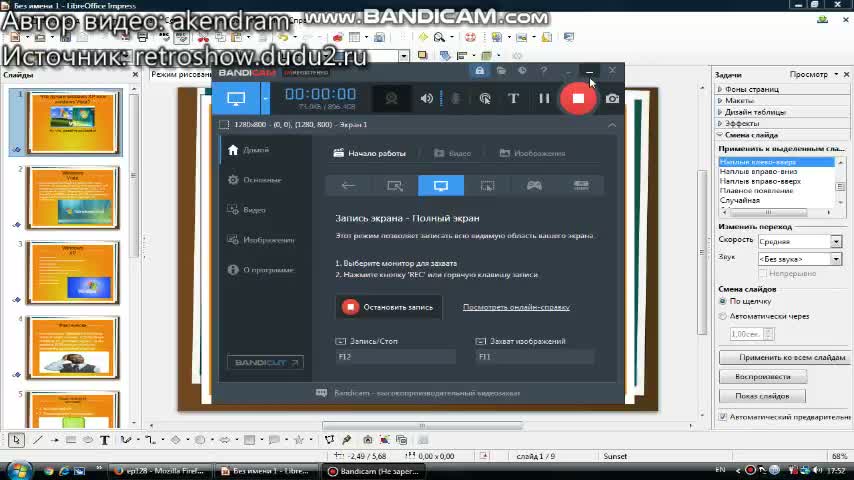The height and width of the screenshot is (480, 854).
Task: Click the BANDICUT button
Action: 265,362
